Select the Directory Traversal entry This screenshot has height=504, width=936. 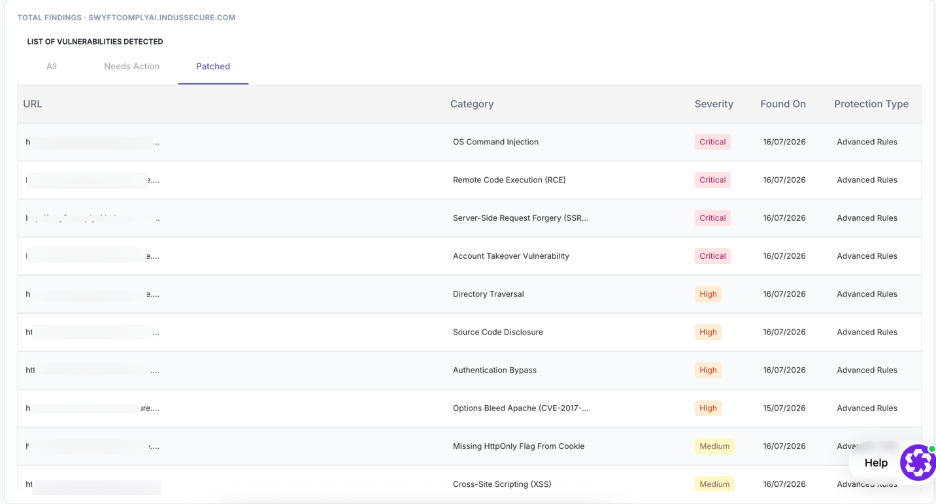point(488,294)
